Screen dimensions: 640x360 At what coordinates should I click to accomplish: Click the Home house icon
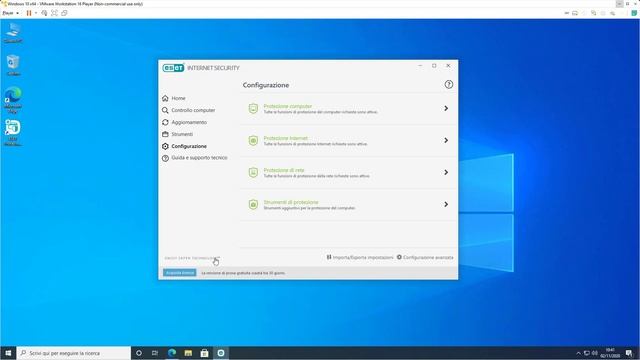165,98
